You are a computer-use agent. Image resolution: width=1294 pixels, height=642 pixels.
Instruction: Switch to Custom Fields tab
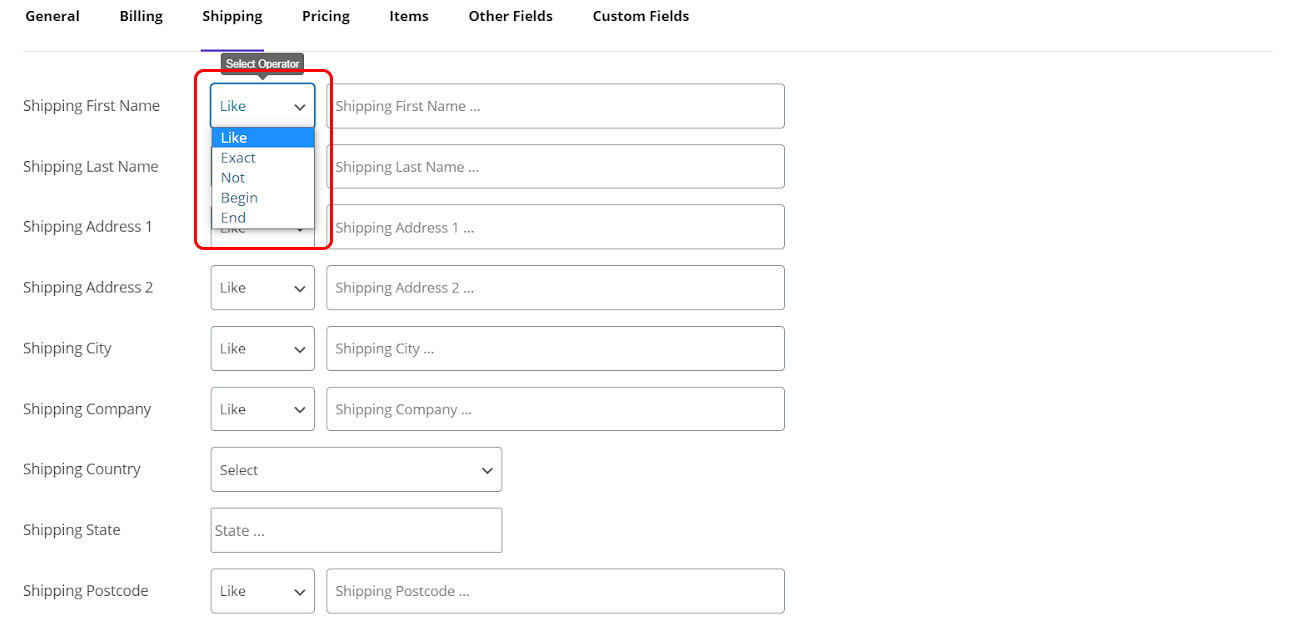[640, 16]
